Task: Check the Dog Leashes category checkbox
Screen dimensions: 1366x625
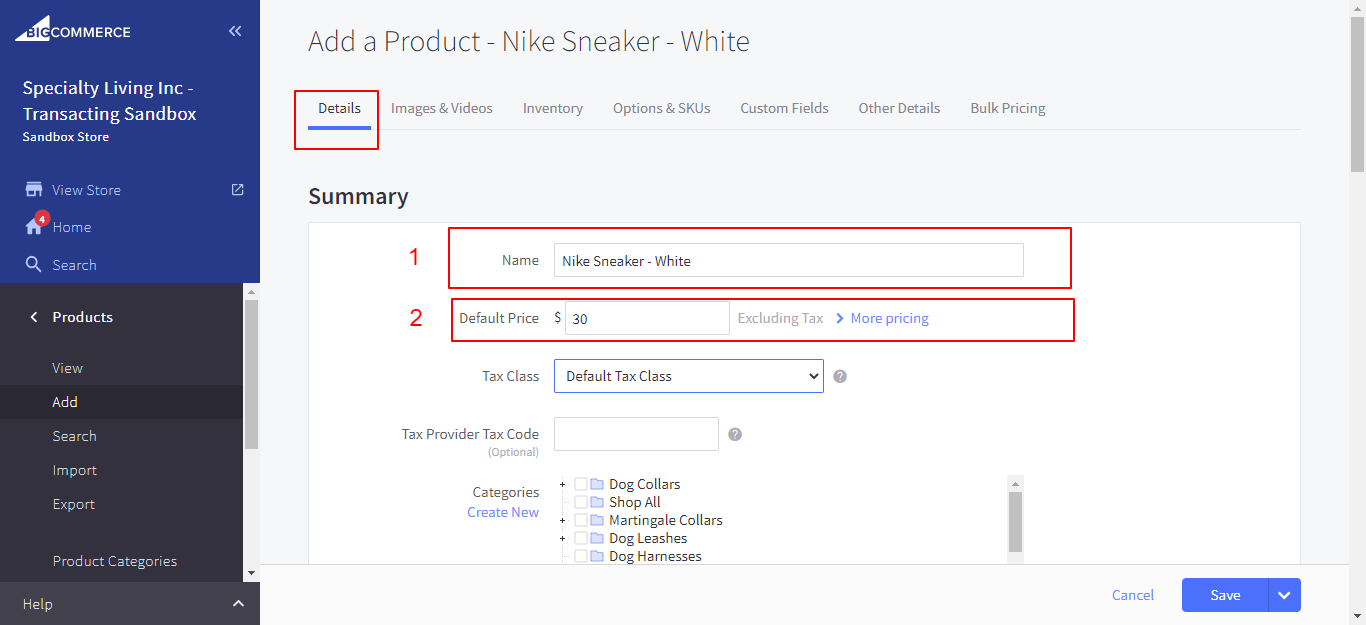Action: pos(581,538)
